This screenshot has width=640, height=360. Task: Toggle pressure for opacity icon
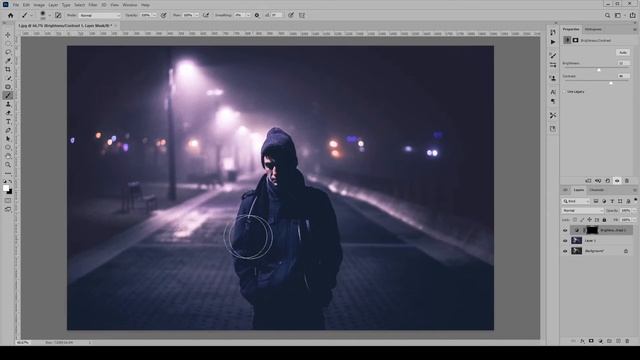(163, 15)
